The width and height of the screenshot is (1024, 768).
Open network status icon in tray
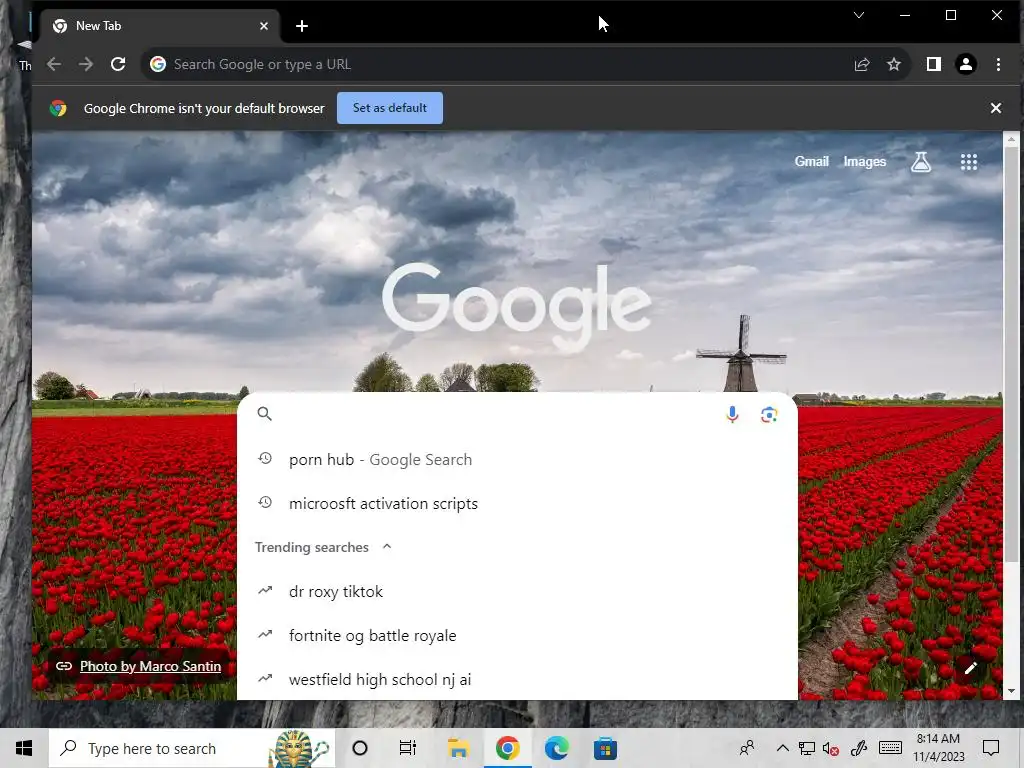(x=807, y=748)
